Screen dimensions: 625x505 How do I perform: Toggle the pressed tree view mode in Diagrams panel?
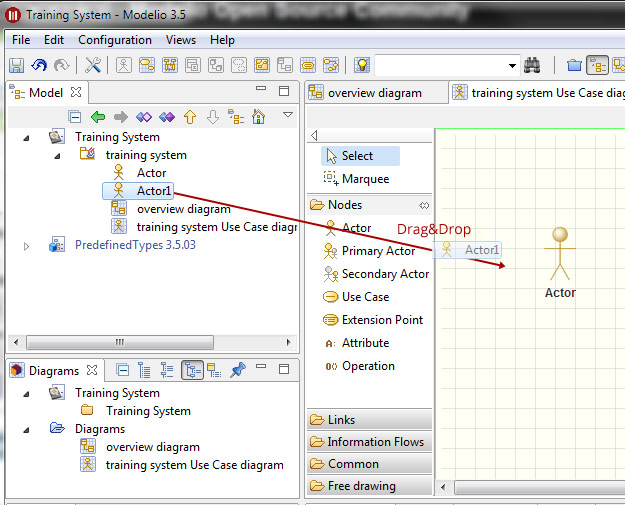coord(193,370)
